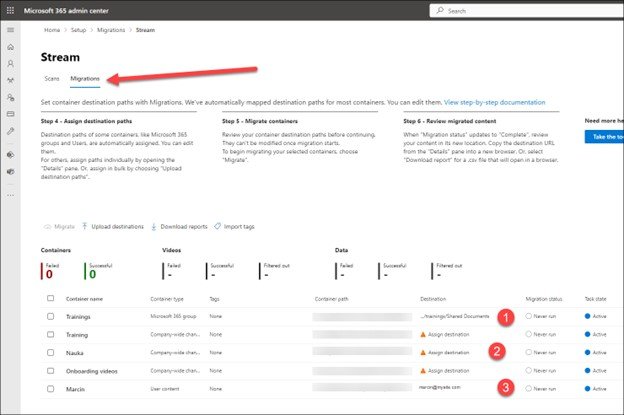The height and width of the screenshot is (415, 624).
Task: Open Billing card icon in sidebar
Action: [x=10, y=114]
